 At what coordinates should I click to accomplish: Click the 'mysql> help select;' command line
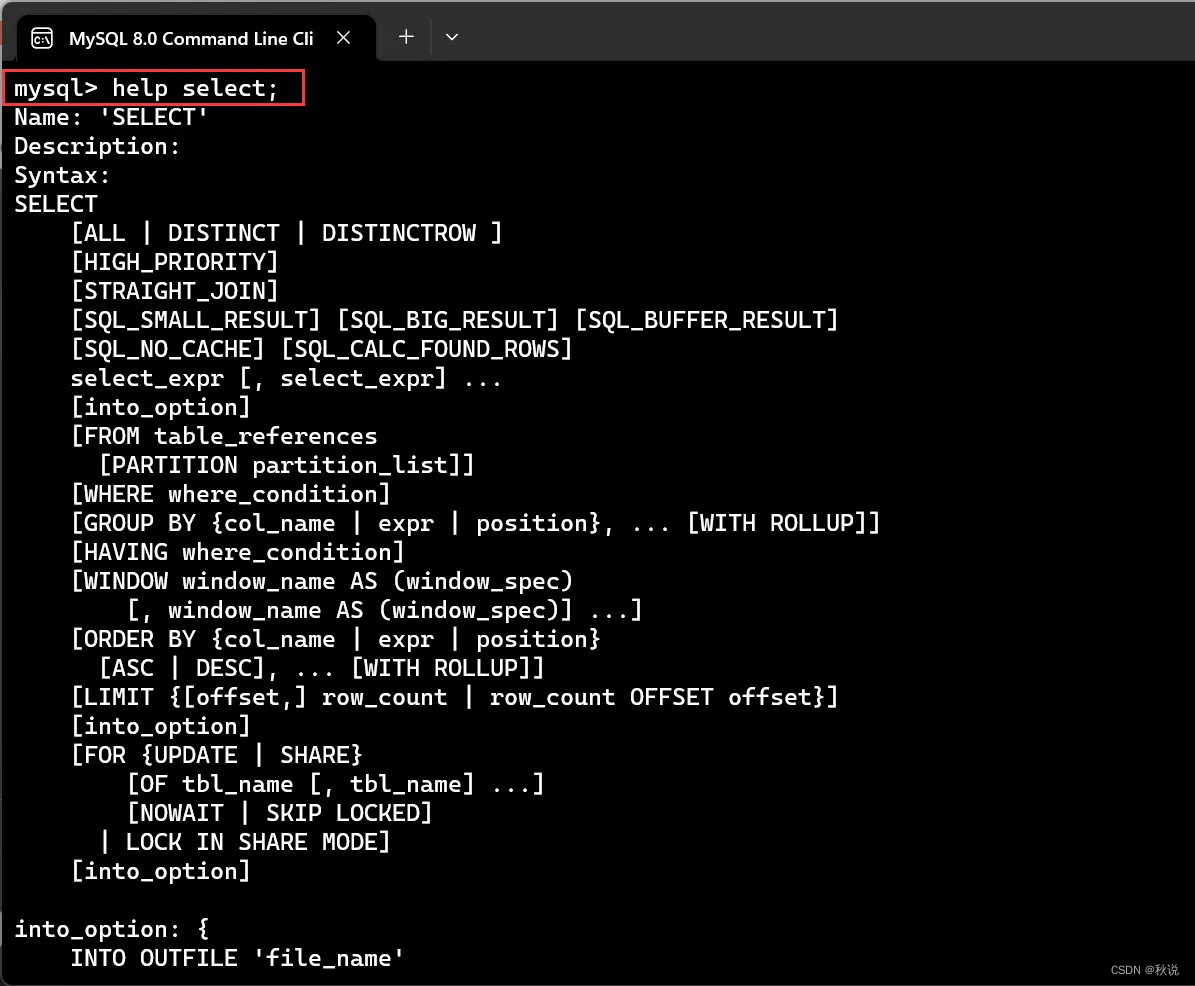click(146, 88)
